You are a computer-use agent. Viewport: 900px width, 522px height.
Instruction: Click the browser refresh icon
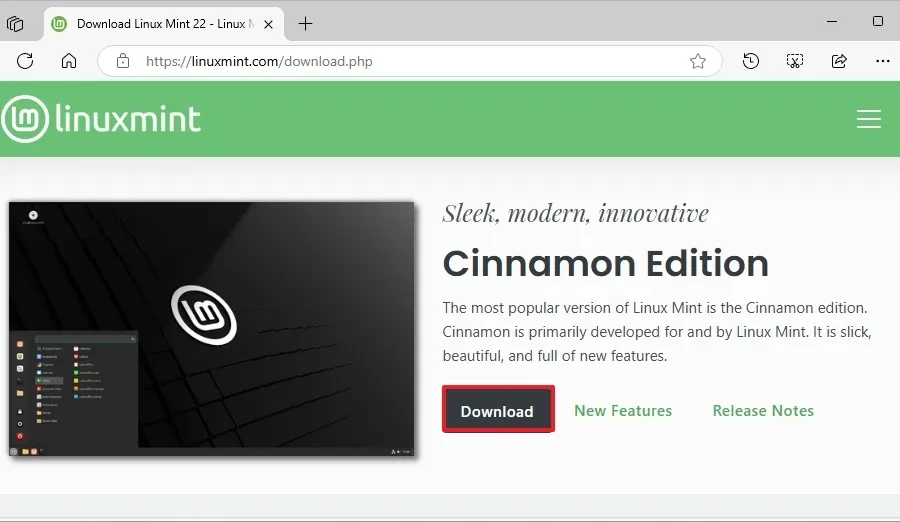[25, 61]
